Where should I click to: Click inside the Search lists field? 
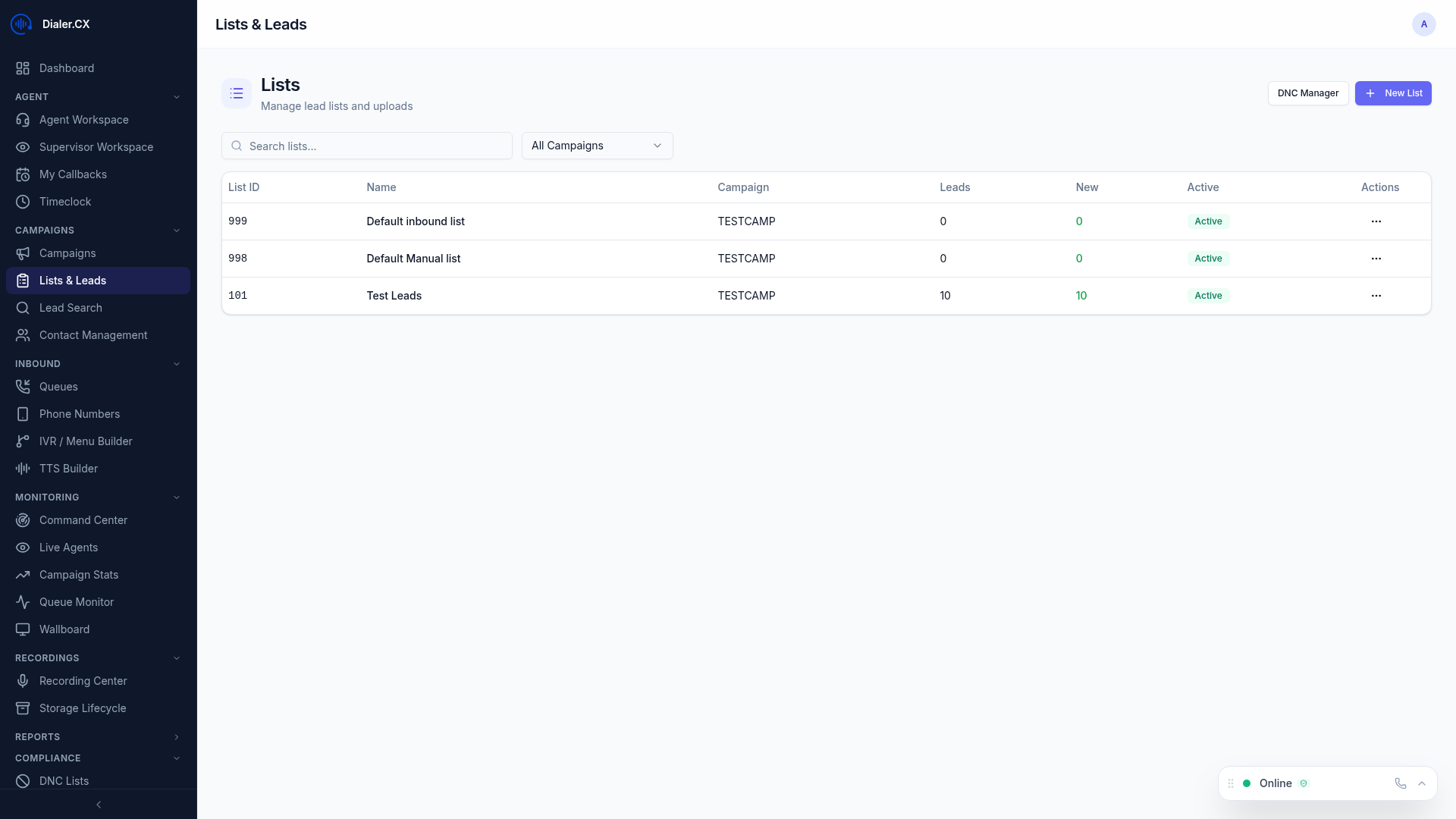(x=367, y=146)
